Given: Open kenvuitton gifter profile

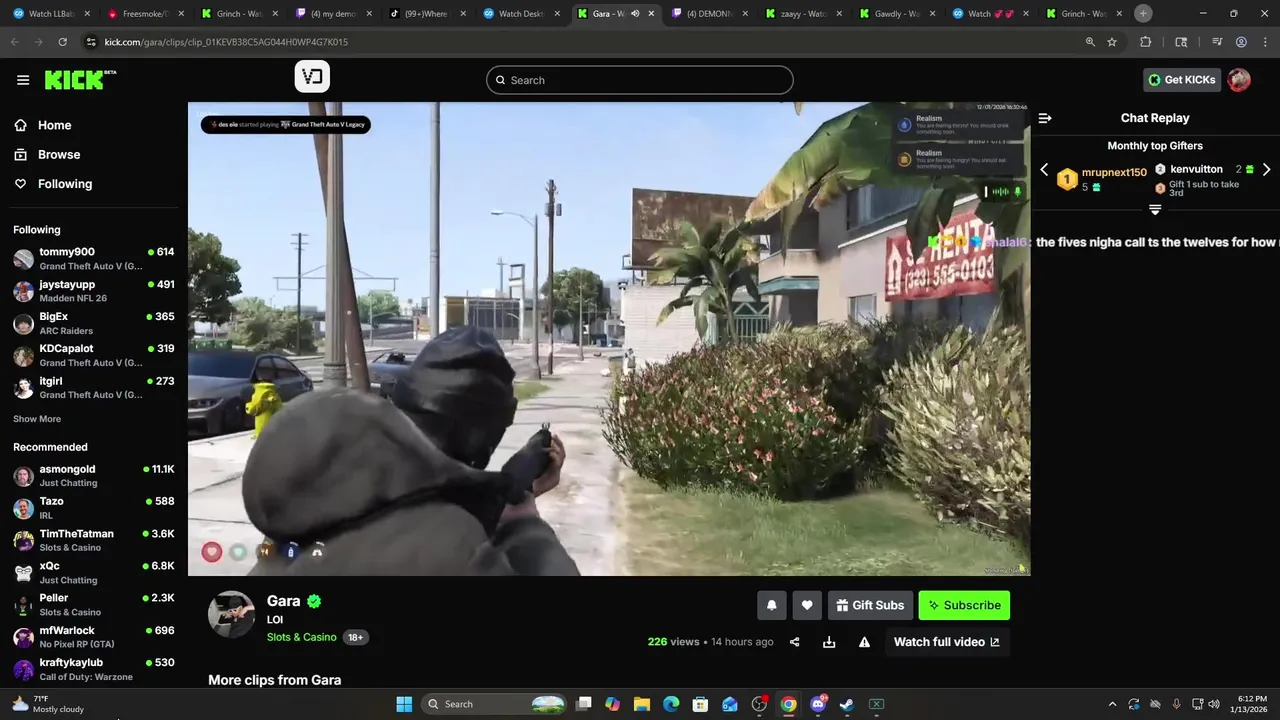Looking at the screenshot, I should pyautogui.click(x=1196, y=169).
